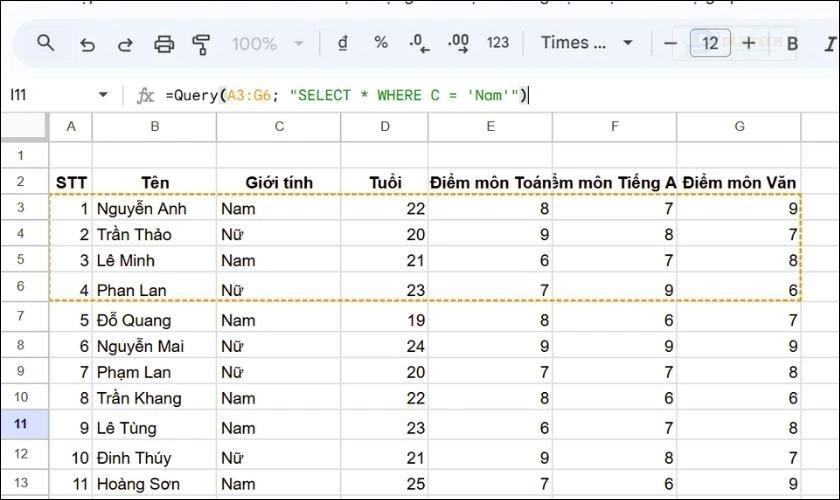The height and width of the screenshot is (500, 840).
Task: Click cell Nguyễn Mai
Action: (x=154, y=346)
